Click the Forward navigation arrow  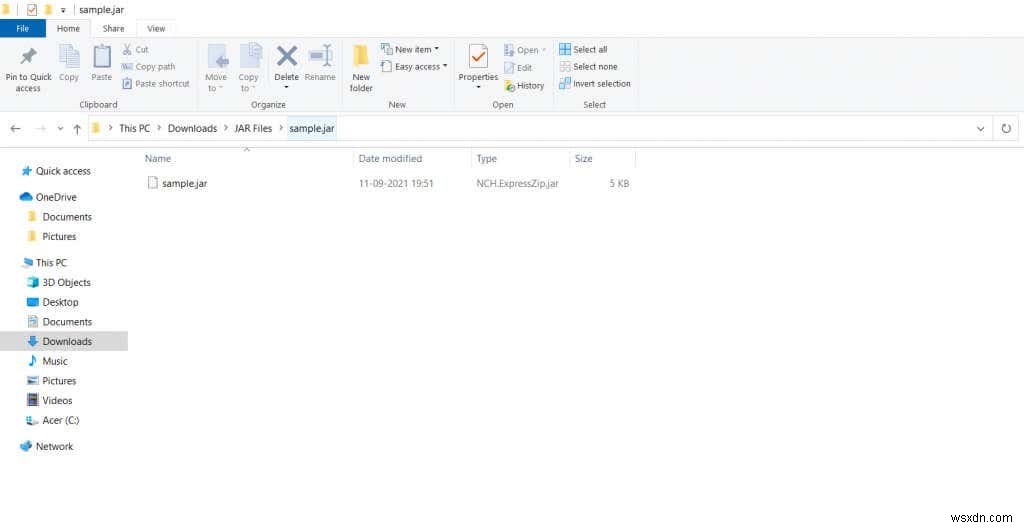[x=40, y=129]
